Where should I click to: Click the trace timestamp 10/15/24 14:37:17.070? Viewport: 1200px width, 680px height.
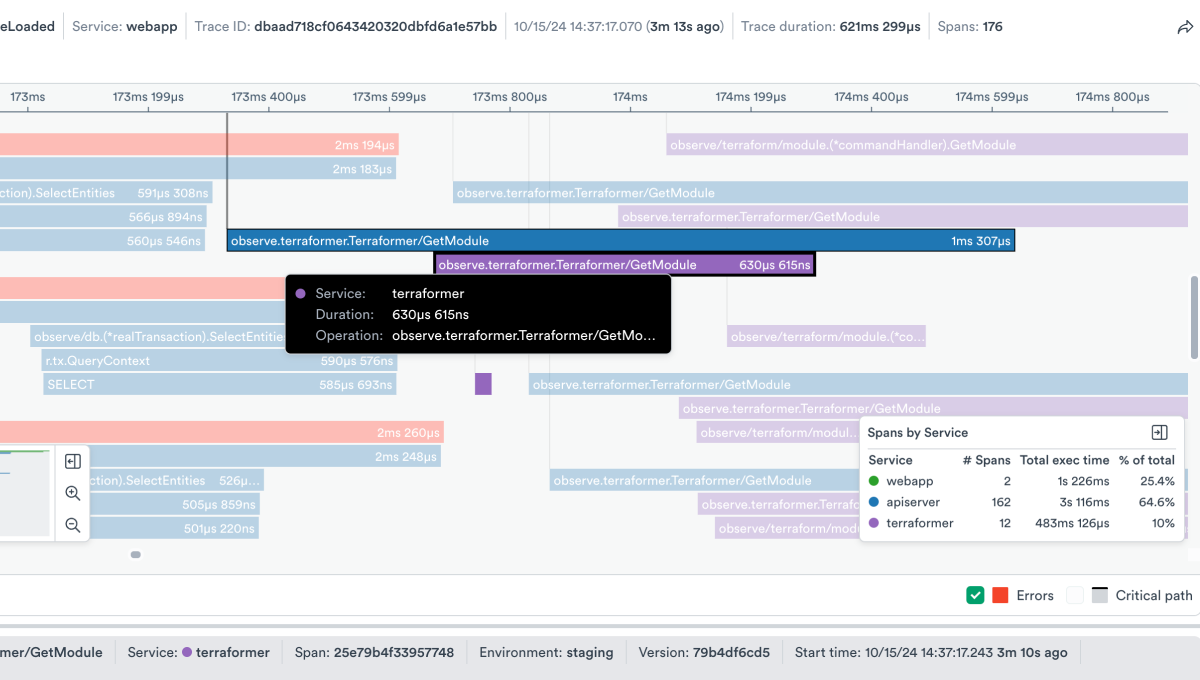(578, 27)
